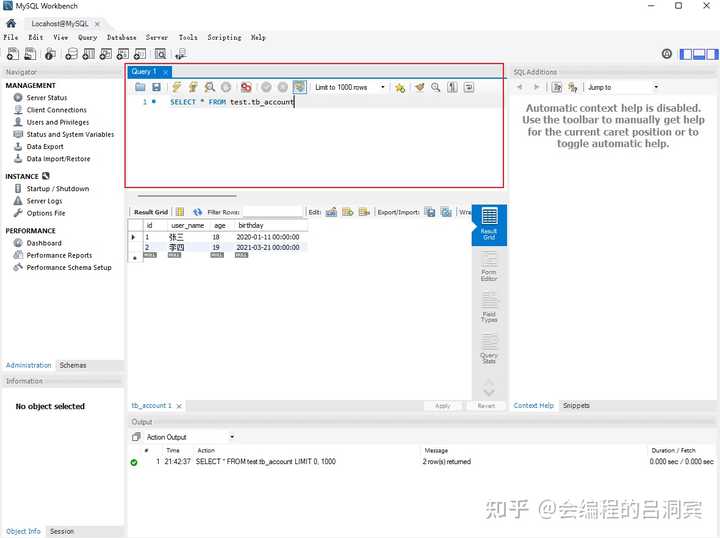
Task: Open the inspector icon in main toolbar
Action: [50, 54]
